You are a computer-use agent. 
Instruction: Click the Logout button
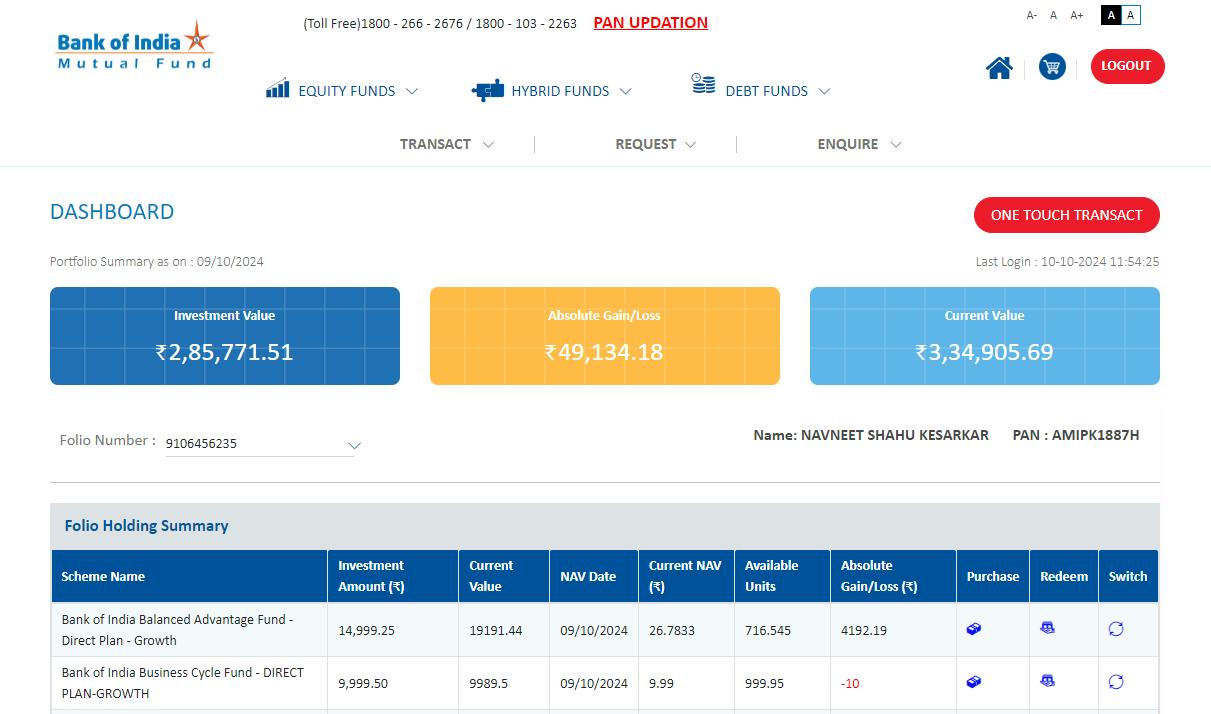point(1127,66)
